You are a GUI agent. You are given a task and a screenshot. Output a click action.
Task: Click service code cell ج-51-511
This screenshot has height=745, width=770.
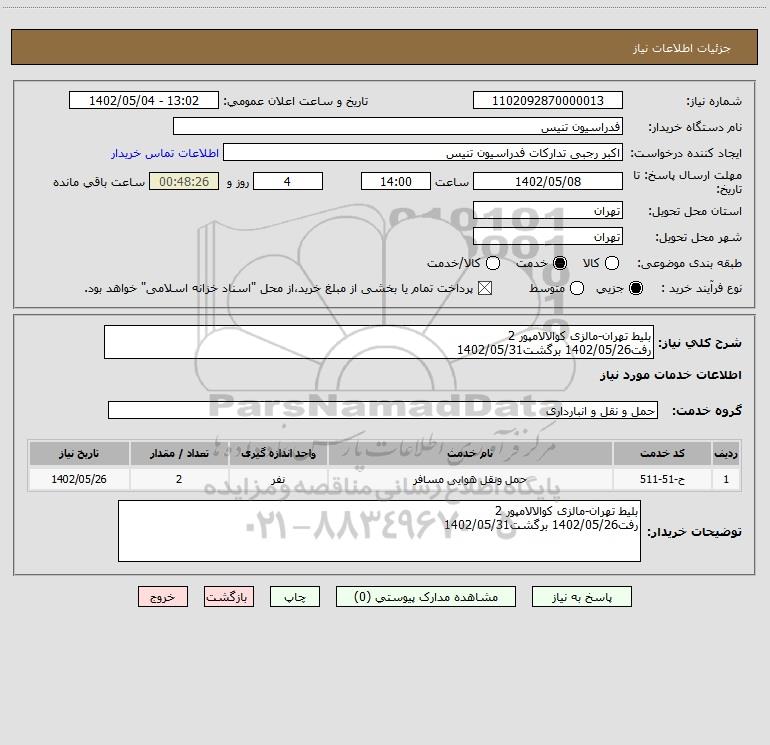[662, 479]
